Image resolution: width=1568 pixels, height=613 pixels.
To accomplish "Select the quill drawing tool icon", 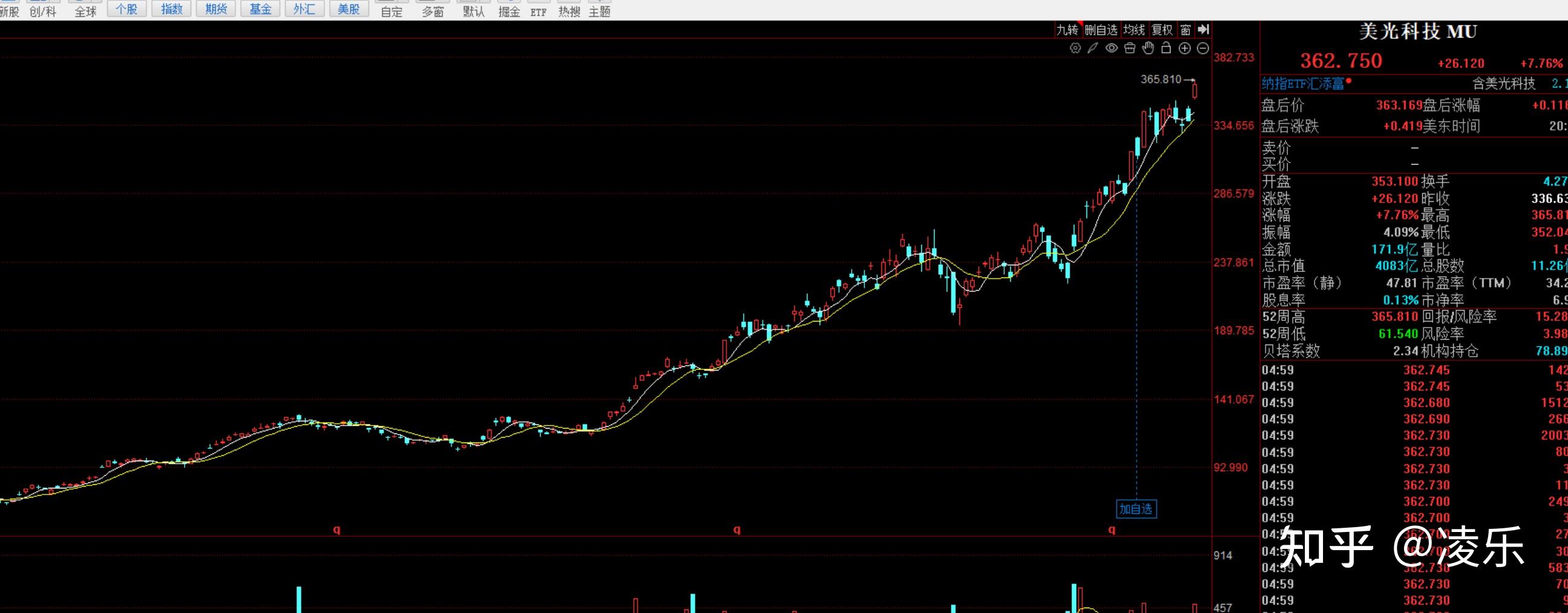I will [x=1093, y=48].
